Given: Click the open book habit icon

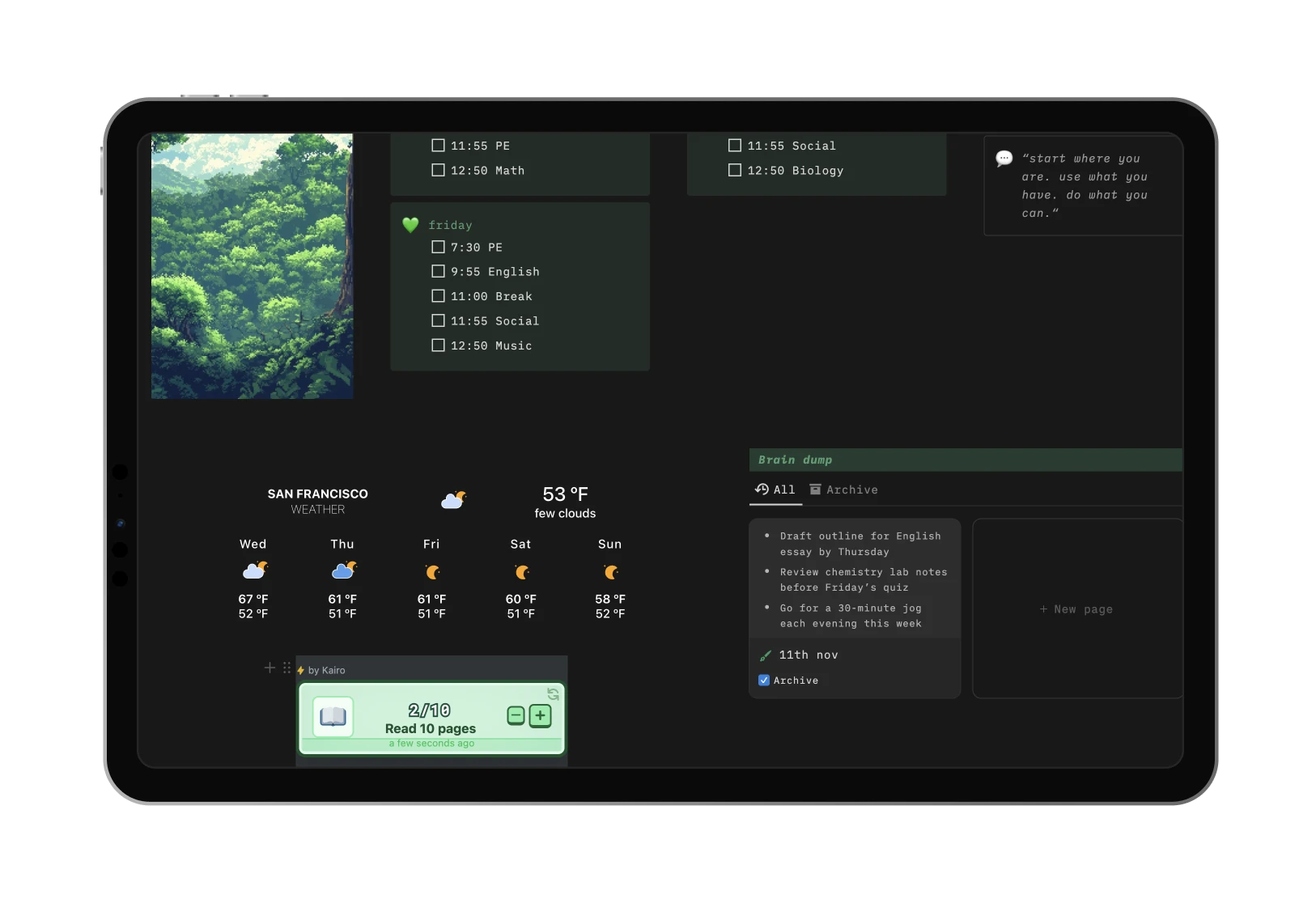Looking at the screenshot, I should [x=333, y=717].
